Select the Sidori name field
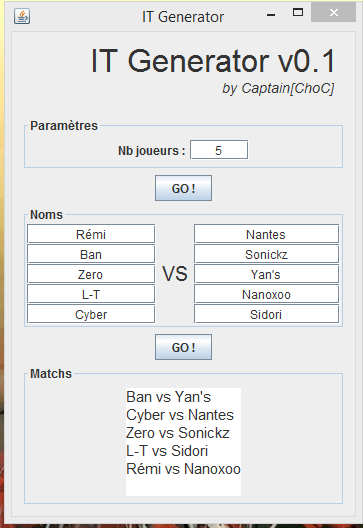The width and height of the screenshot is (363, 528). (x=266, y=314)
